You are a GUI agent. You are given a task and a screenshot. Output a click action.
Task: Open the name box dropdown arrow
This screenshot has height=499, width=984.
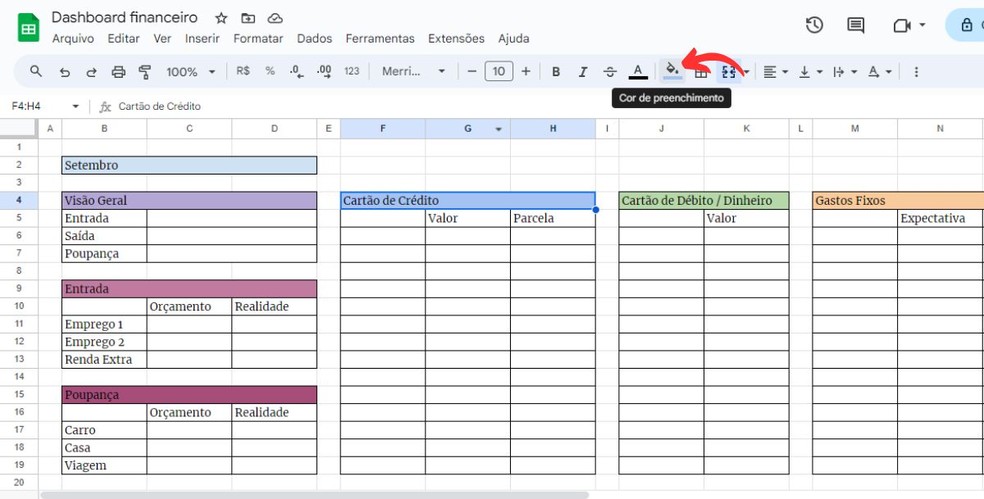[x=76, y=107]
